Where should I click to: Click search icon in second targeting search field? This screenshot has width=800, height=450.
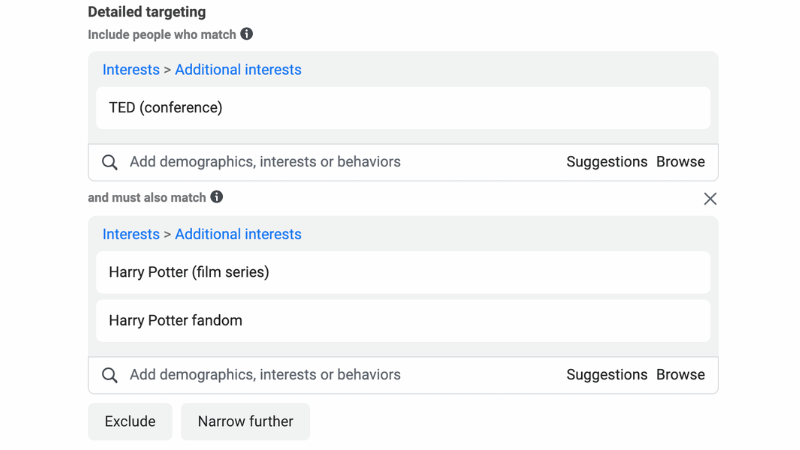[x=110, y=375]
